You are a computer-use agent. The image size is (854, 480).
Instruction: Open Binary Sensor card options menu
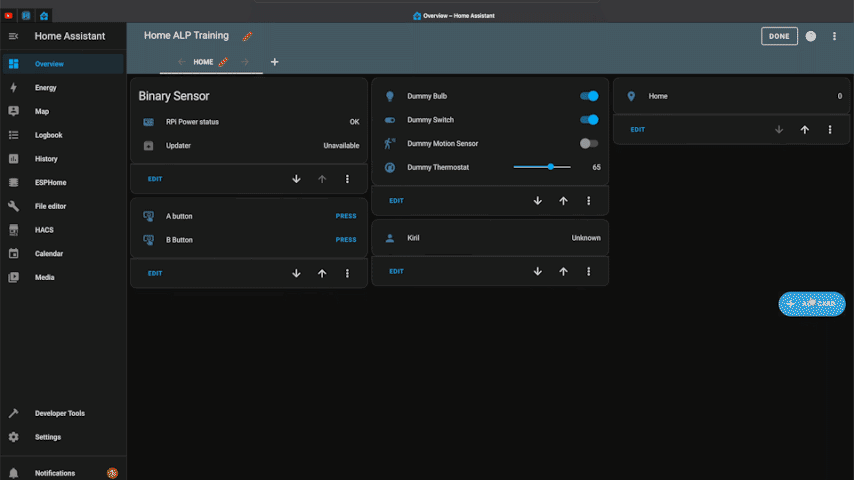point(347,179)
